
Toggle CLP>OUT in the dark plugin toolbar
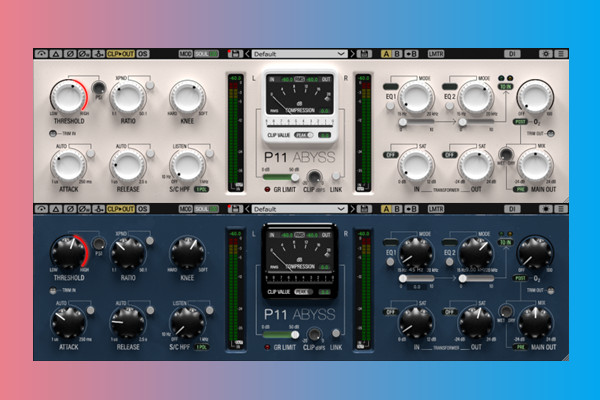click(x=121, y=209)
